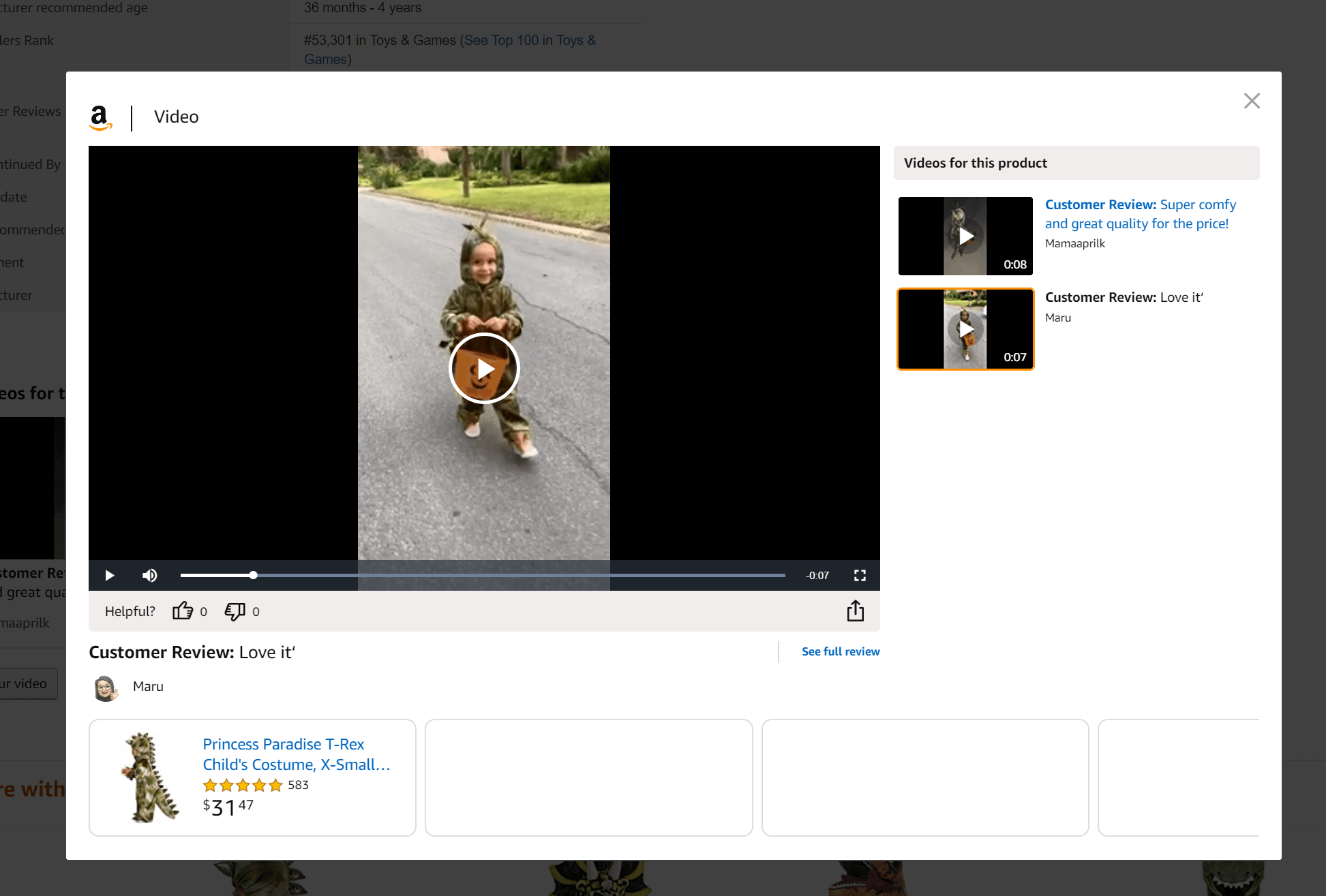Seek using the video progress bar

point(483,576)
